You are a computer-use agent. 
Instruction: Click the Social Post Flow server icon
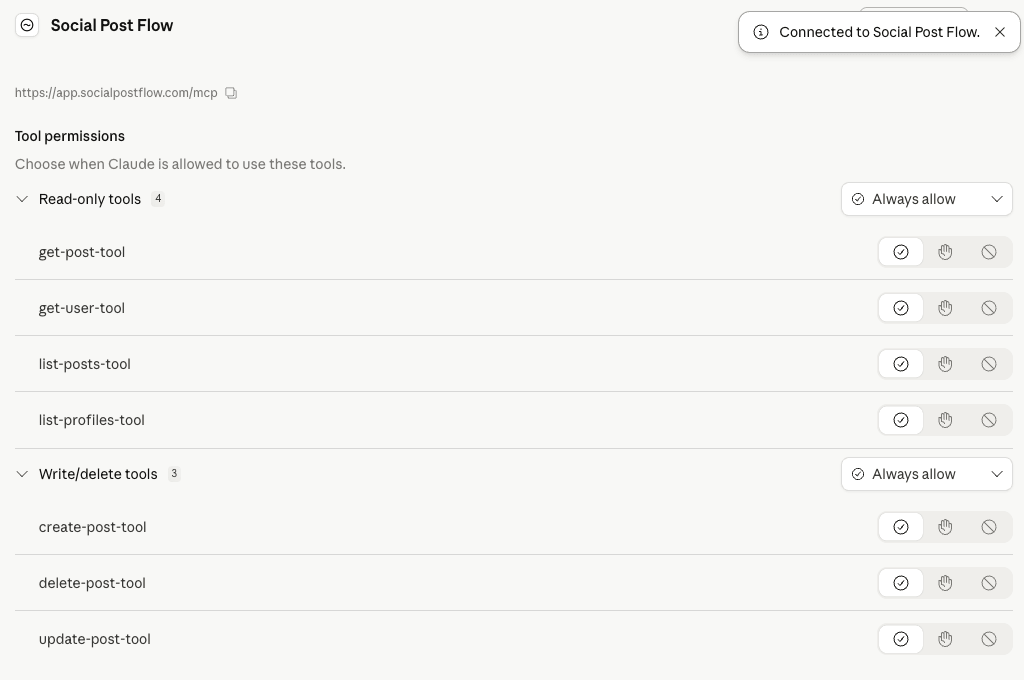tap(27, 25)
